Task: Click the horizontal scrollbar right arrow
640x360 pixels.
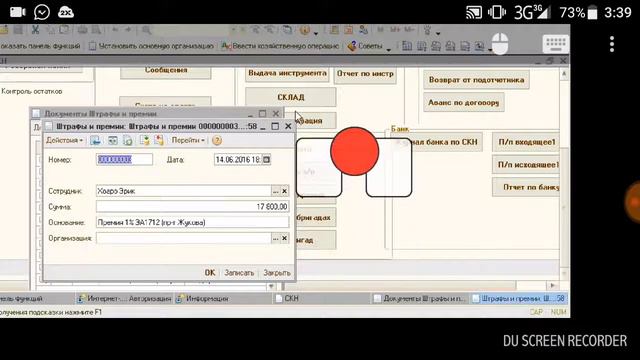Action: coord(553,285)
